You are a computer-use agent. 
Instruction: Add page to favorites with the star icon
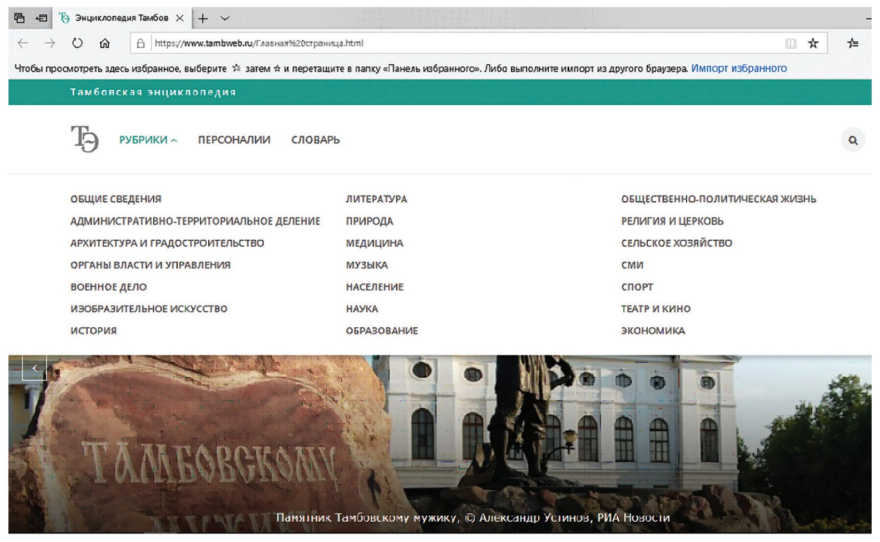[813, 44]
